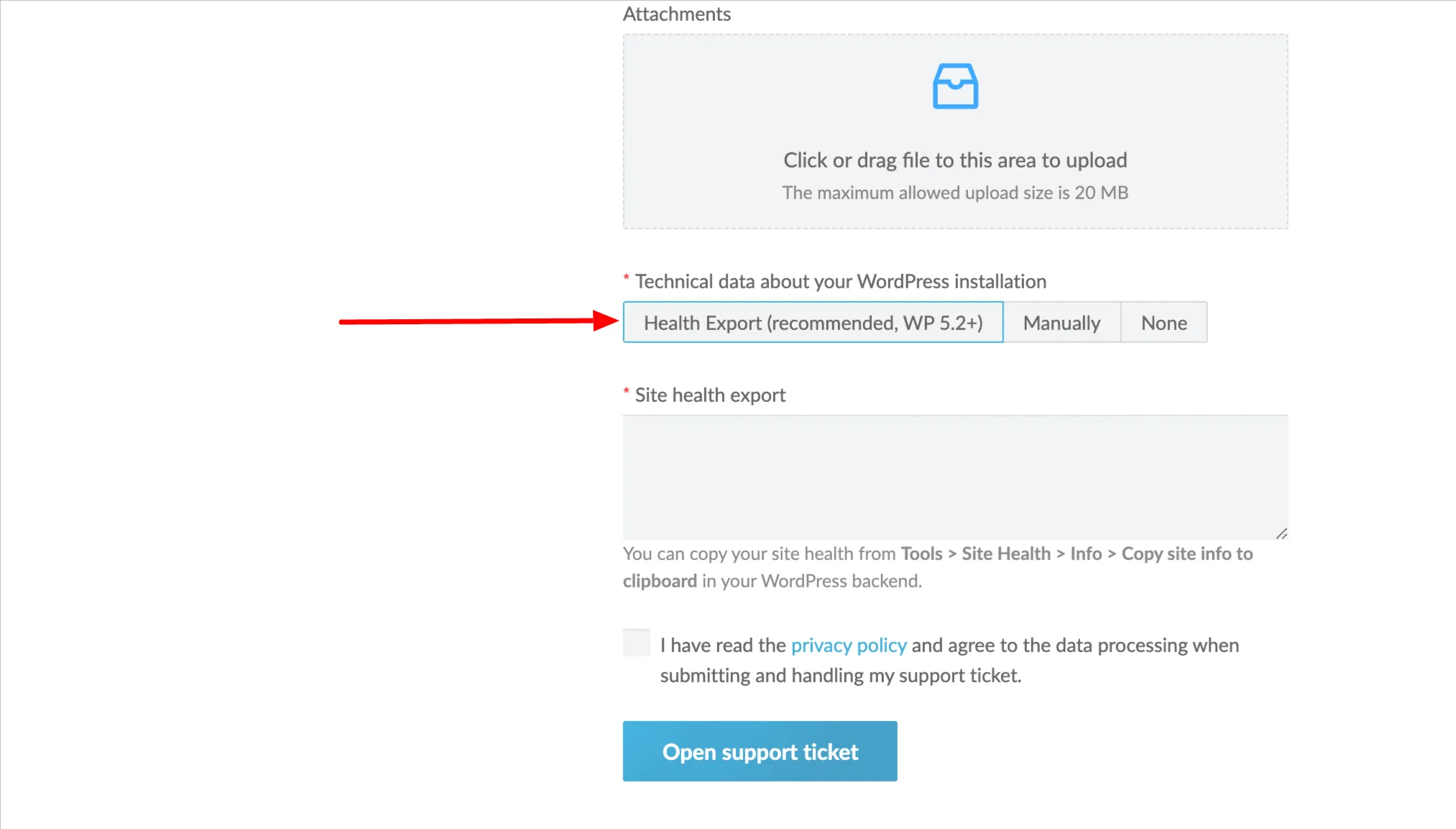Screen dimensions: 1456x829
Task: Click the Technical data about WordPress installation label
Action: (x=840, y=281)
